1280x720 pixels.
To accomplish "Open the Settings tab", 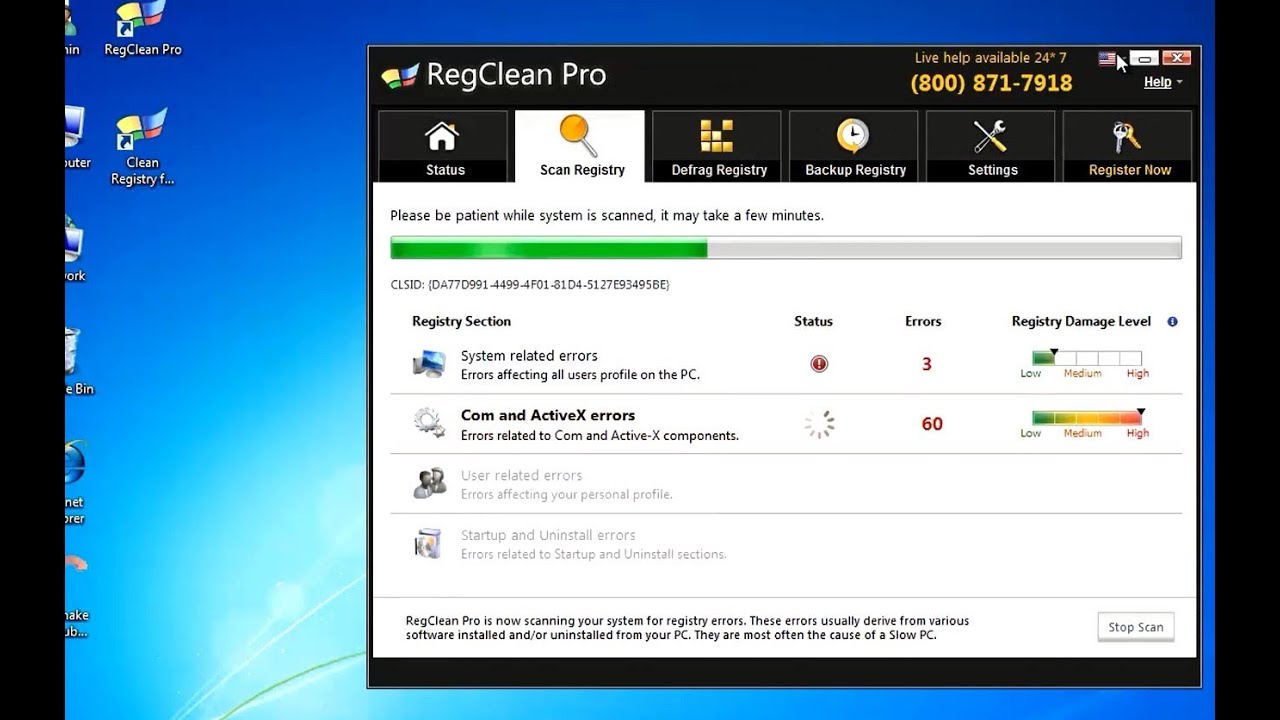I will coord(991,146).
